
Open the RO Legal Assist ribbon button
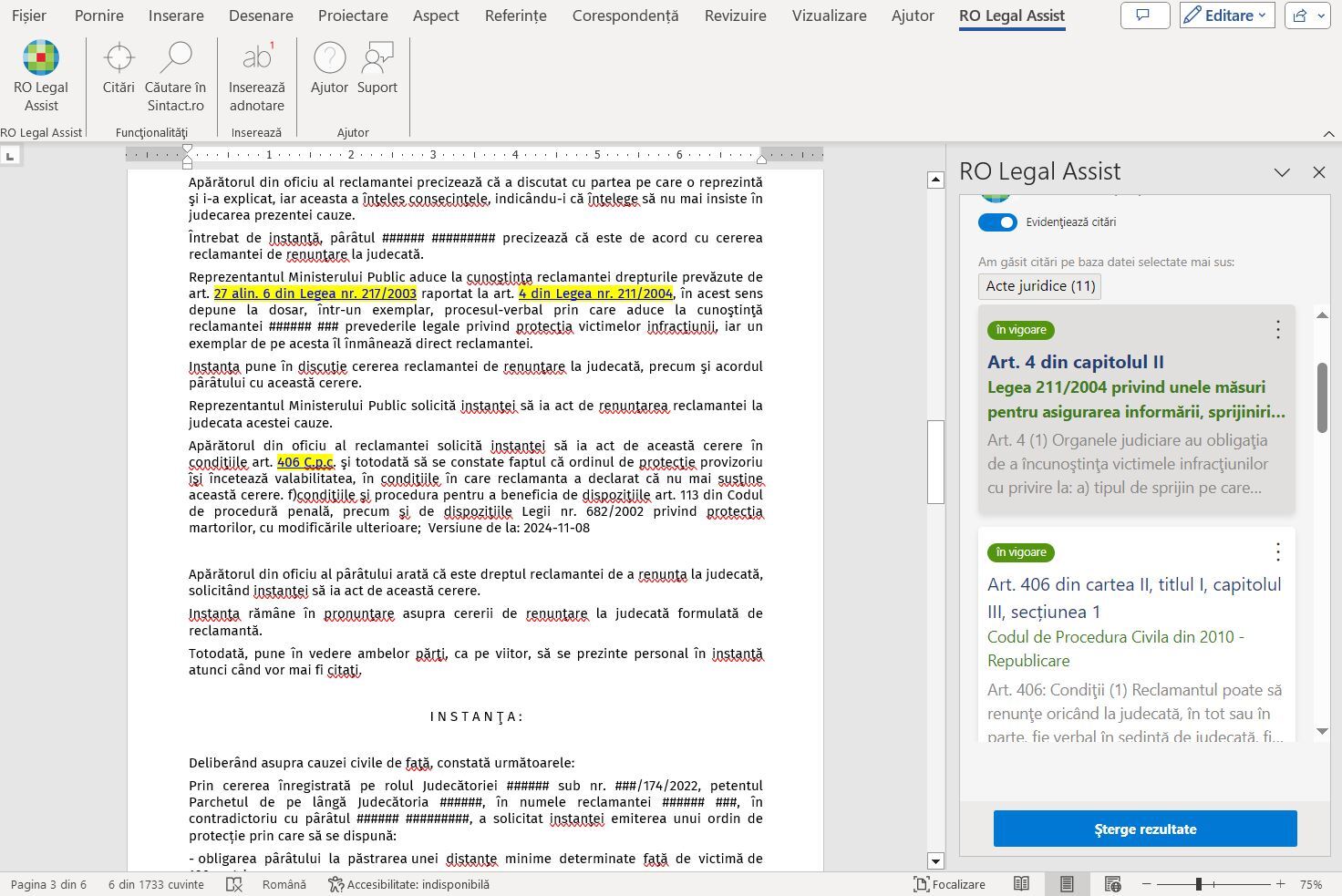[41, 77]
